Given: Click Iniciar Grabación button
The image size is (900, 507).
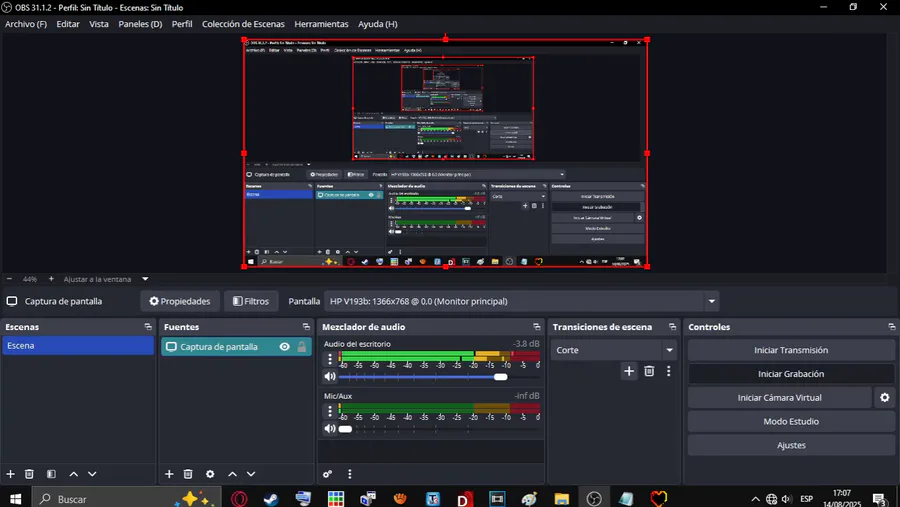Looking at the screenshot, I should coord(791,374).
